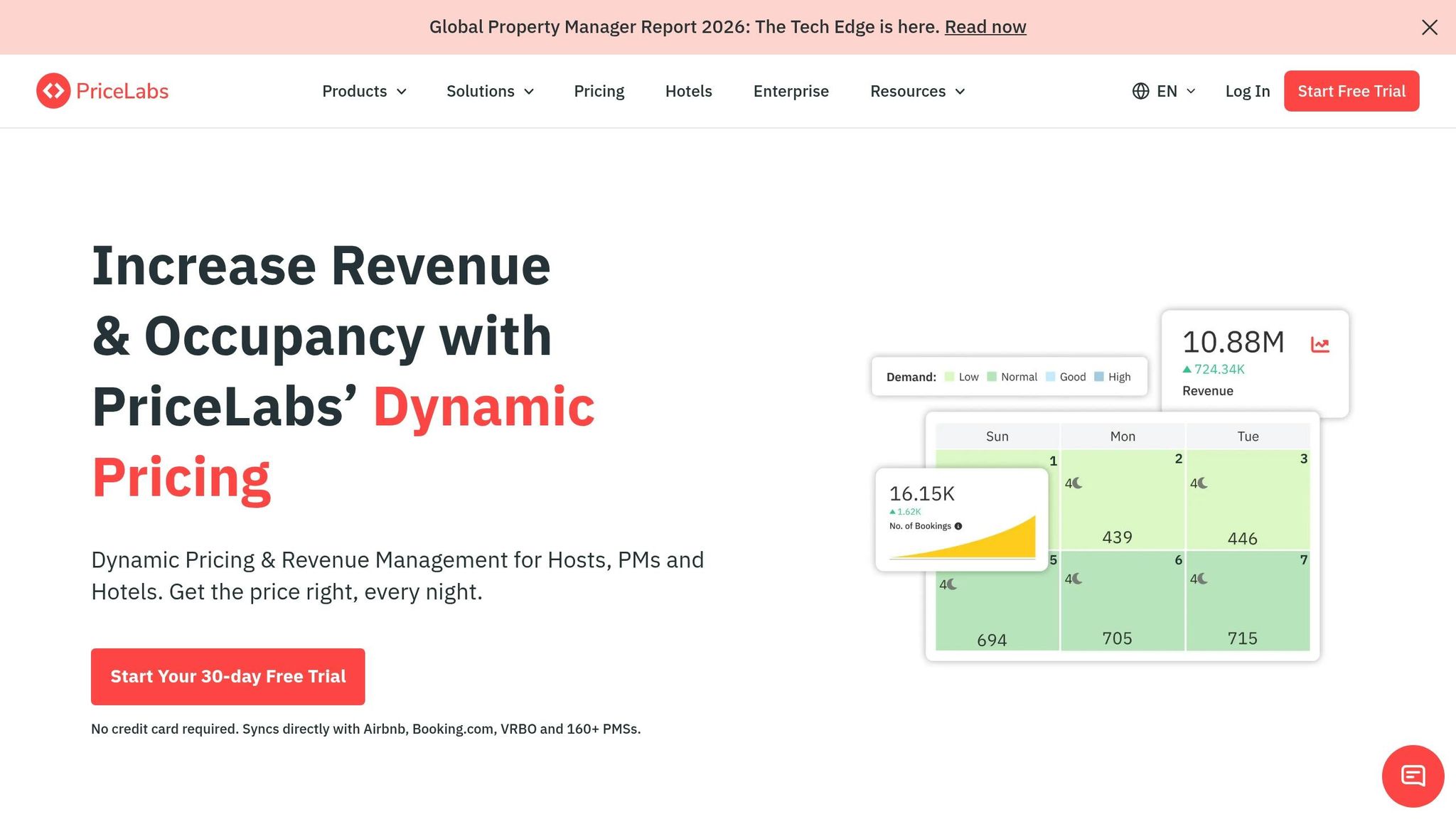The height and width of the screenshot is (819, 1456).
Task: Expand the Products dropdown menu
Action: coord(364,91)
